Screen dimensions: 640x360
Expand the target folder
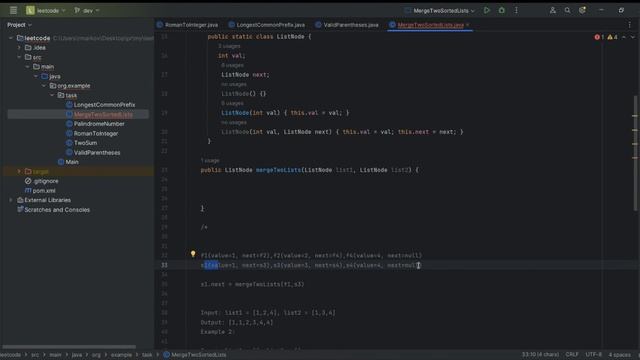tap(19, 171)
